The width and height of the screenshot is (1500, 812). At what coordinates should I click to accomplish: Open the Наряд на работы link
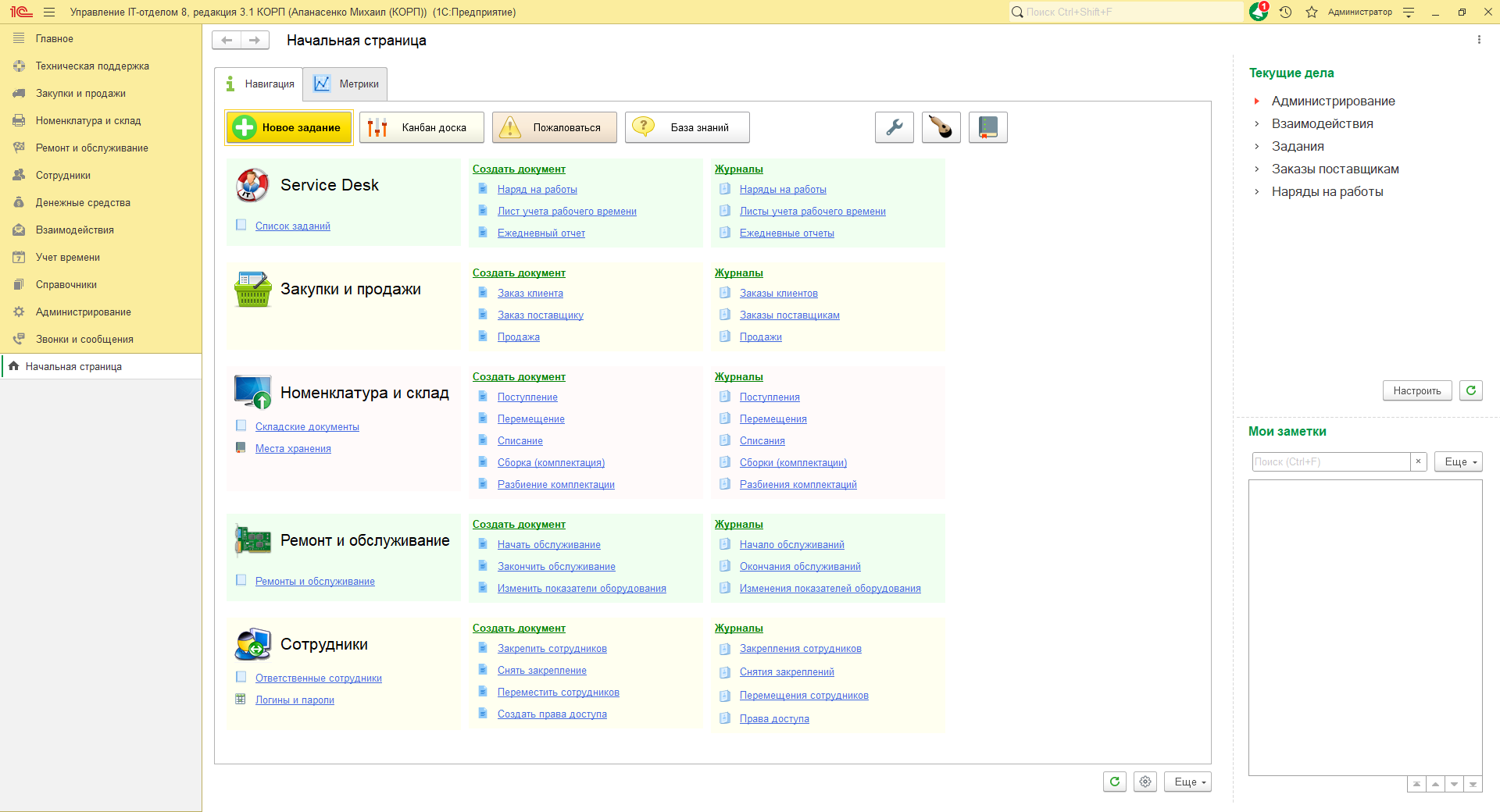pos(537,190)
